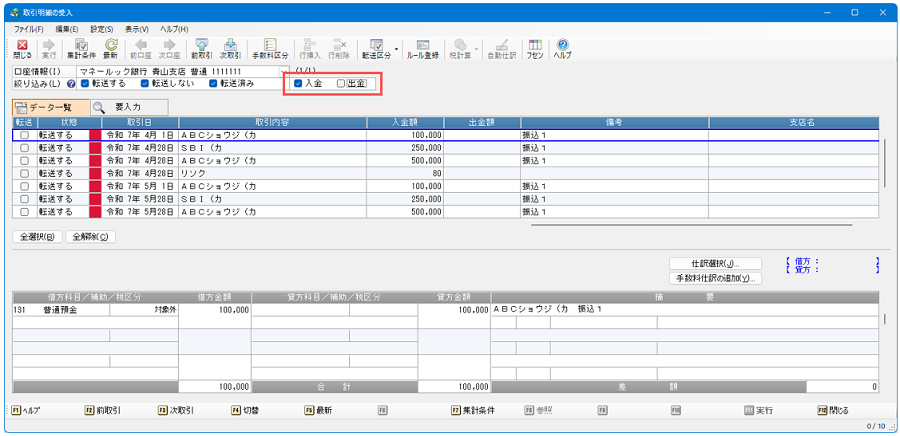Image resolution: width=900 pixels, height=436 pixels.
Task: Switch to the 要入力 tab
Action: (130, 107)
